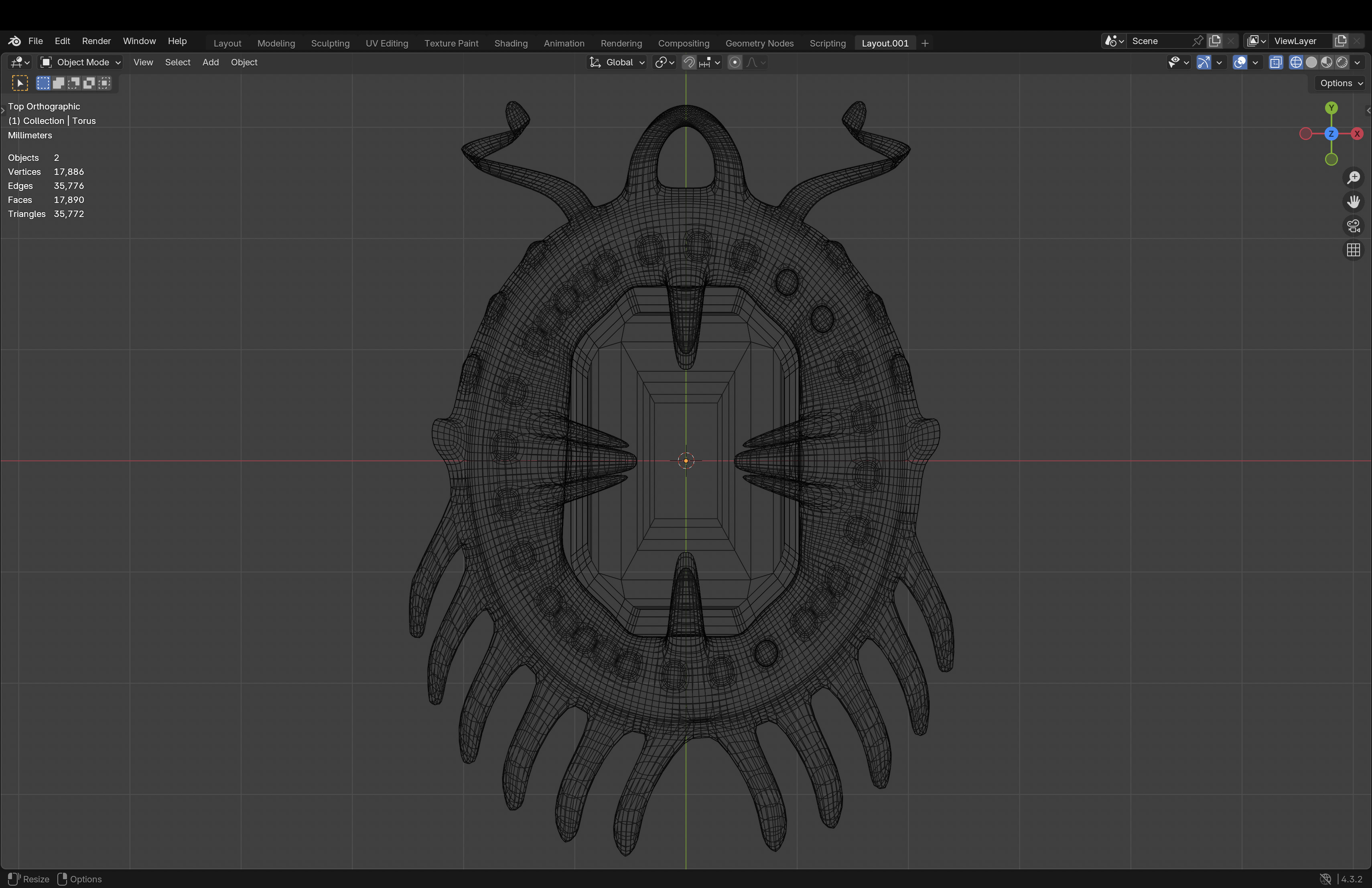Toggle snapping magnet icon
Screen dimensions: 1372x888
click(689, 62)
